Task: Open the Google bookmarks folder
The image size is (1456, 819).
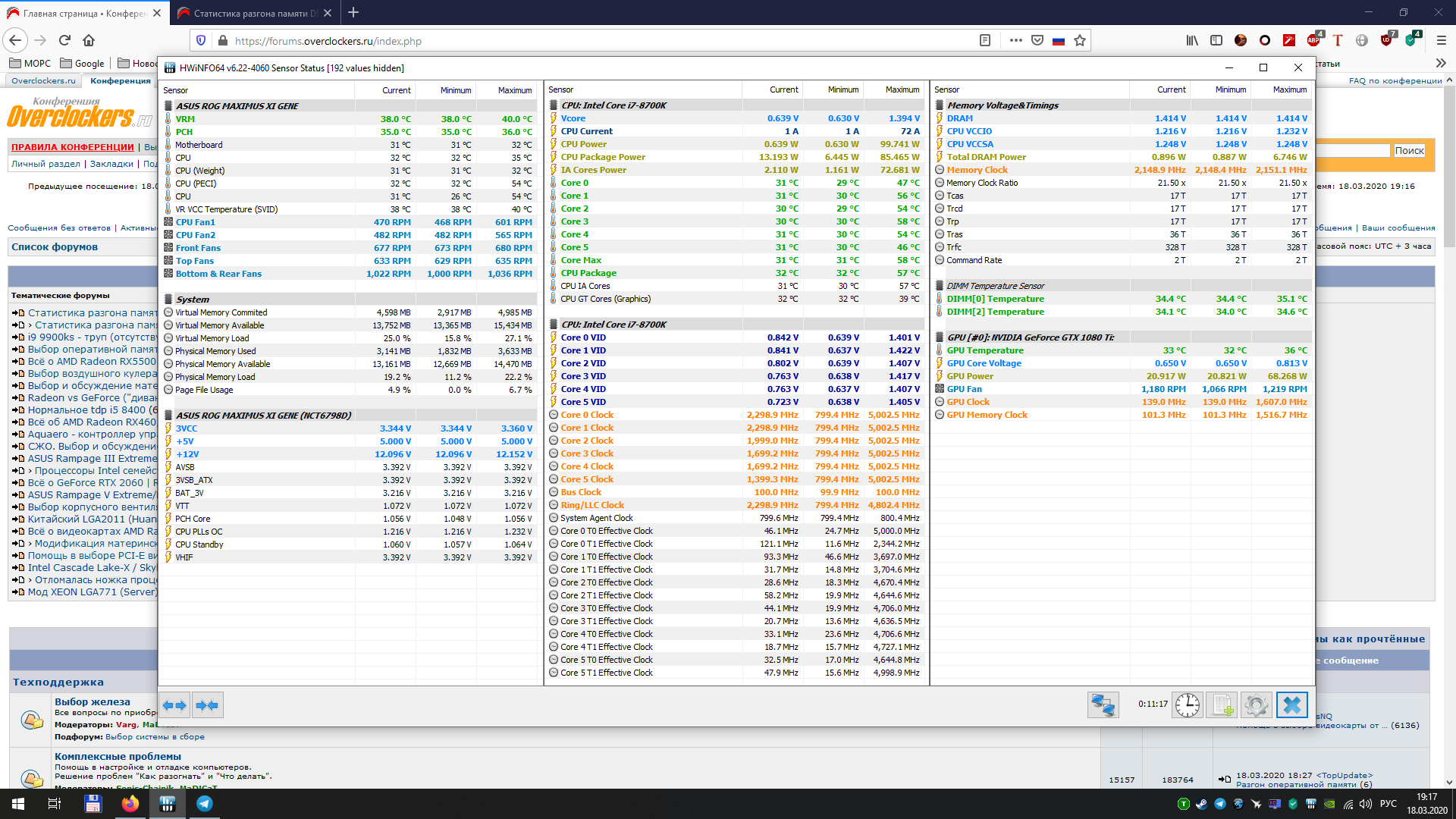Action: click(83, 63)
